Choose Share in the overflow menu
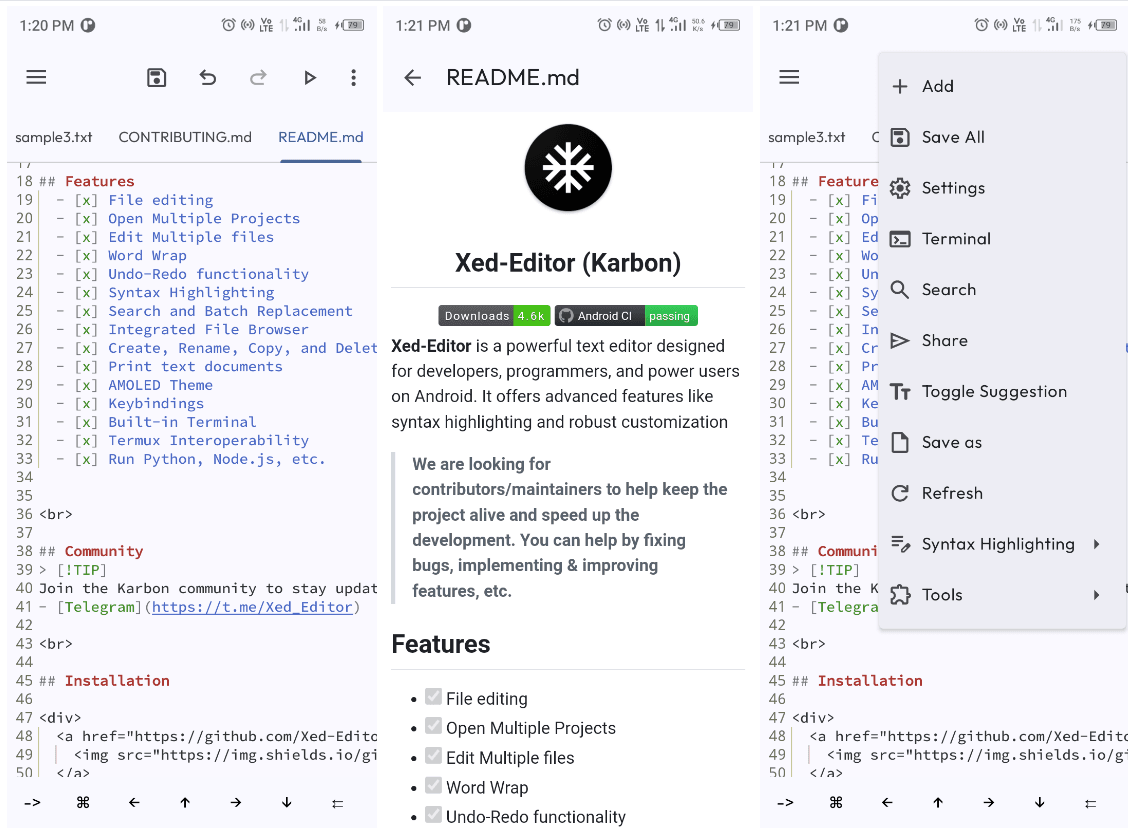The height and width of the screenshot is (836, 1128). (x=1001, y=341)
